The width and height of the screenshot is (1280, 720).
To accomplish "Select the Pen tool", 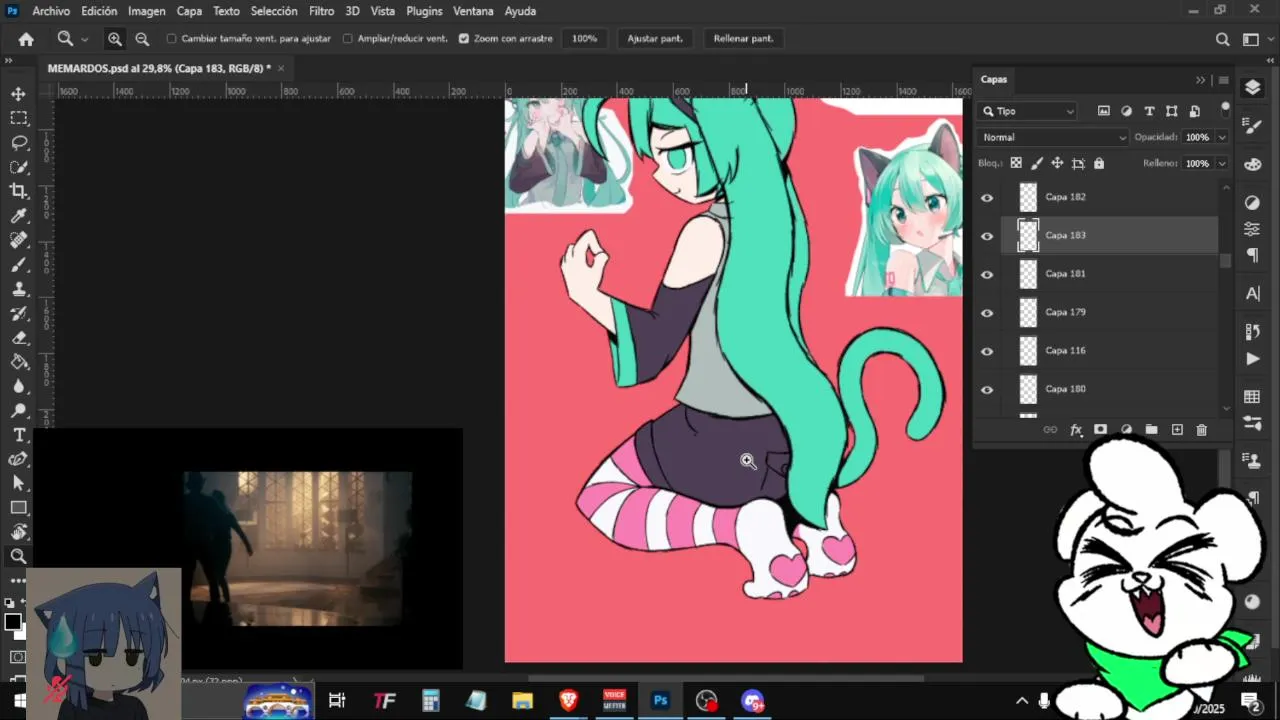I will [x=19, y=459].
